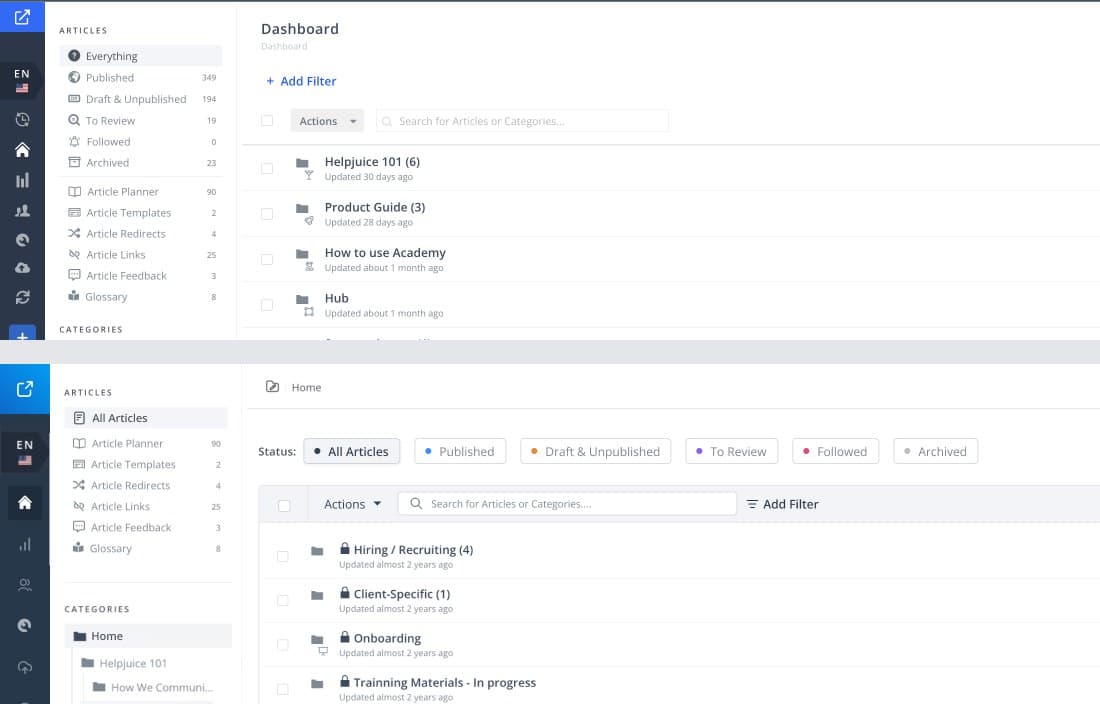This screenshot has width=1100, height=704.
Task: Click the Home folder icon under Categories
Action: [x=80, y=636]
